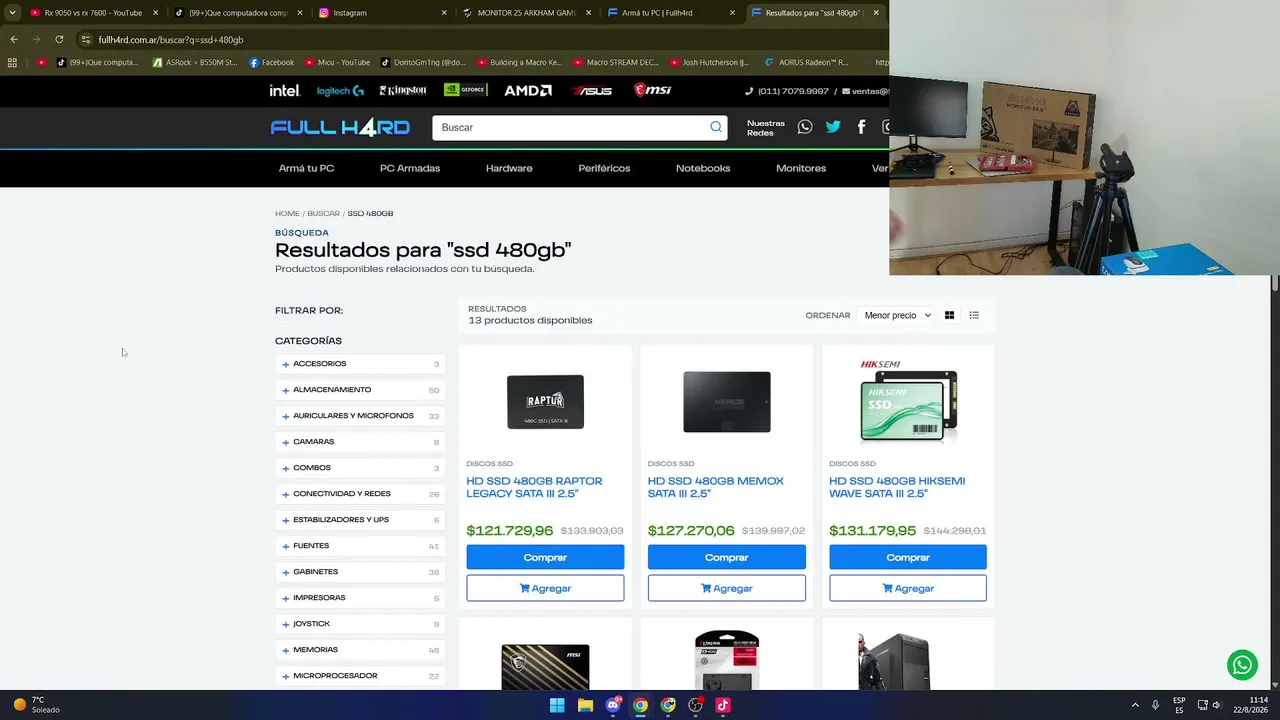This screenshot has width=1280, height=720.
Task: Open the HD SSD 480GB MEMOX product link
Action: (716, 487)
